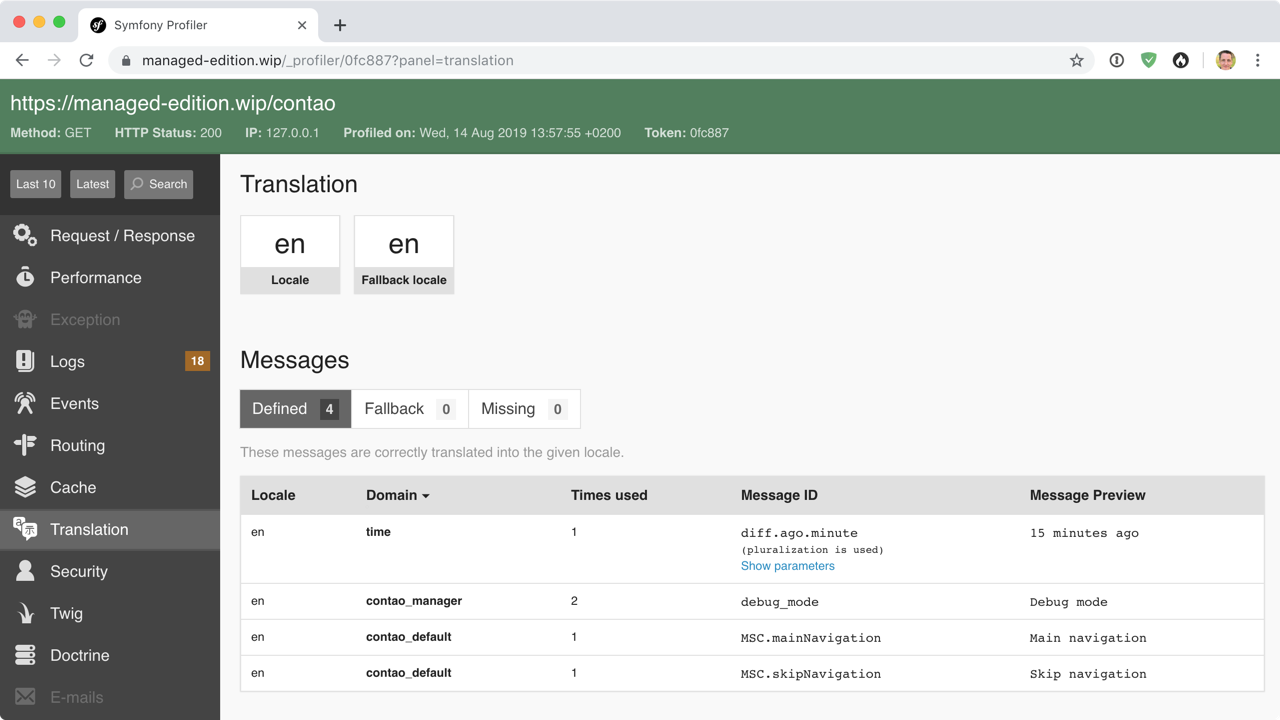Switch to the Defined messages tab
This screenshot has width=1280, height=720.
[296, 409]
